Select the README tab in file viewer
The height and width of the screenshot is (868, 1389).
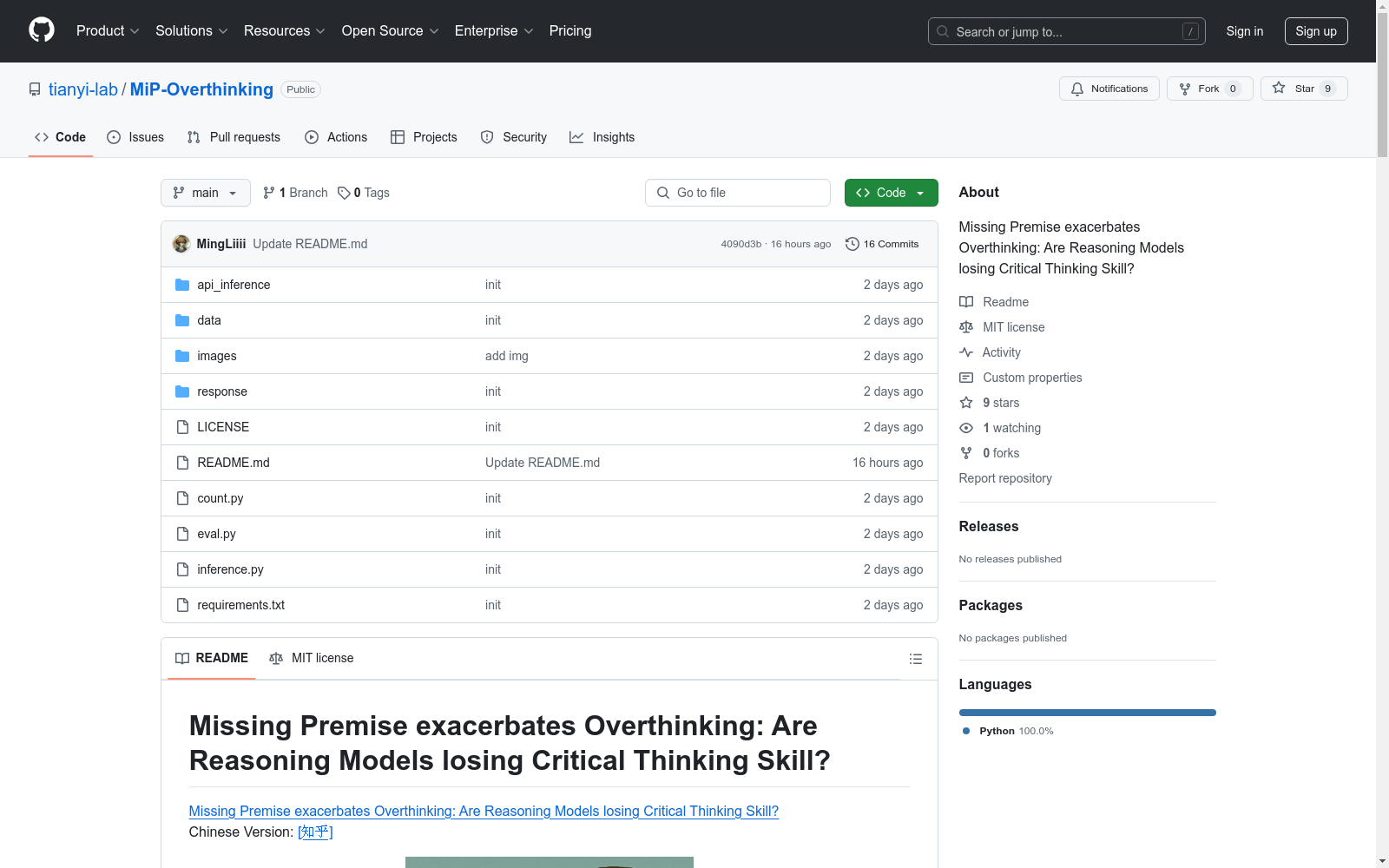click(212, 658)
